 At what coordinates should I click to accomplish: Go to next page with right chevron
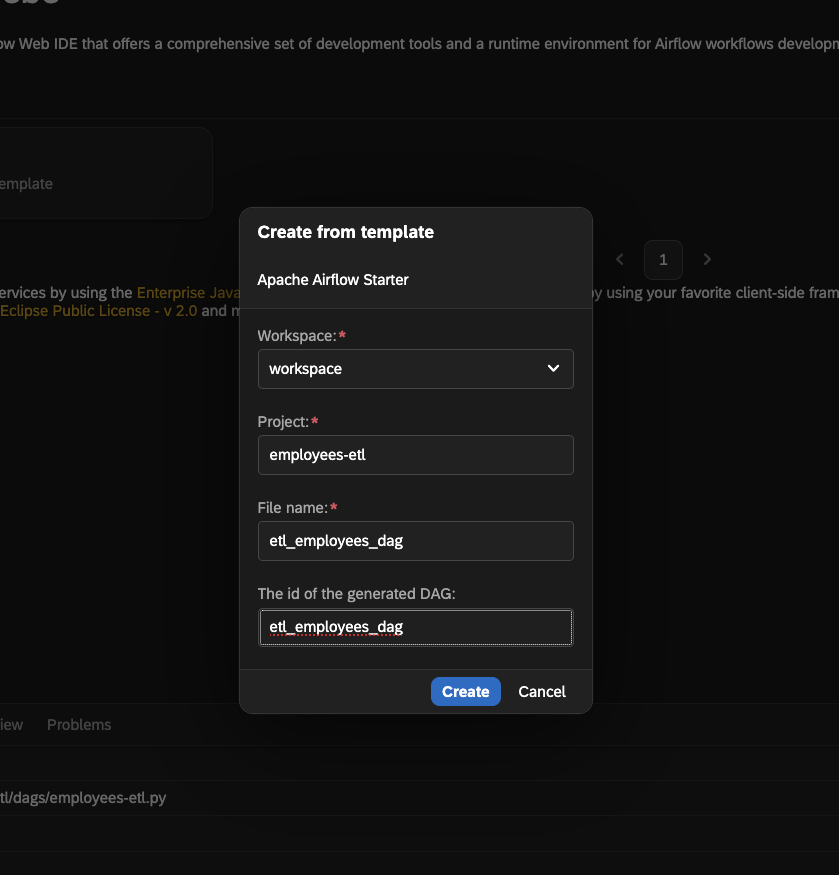707,259
